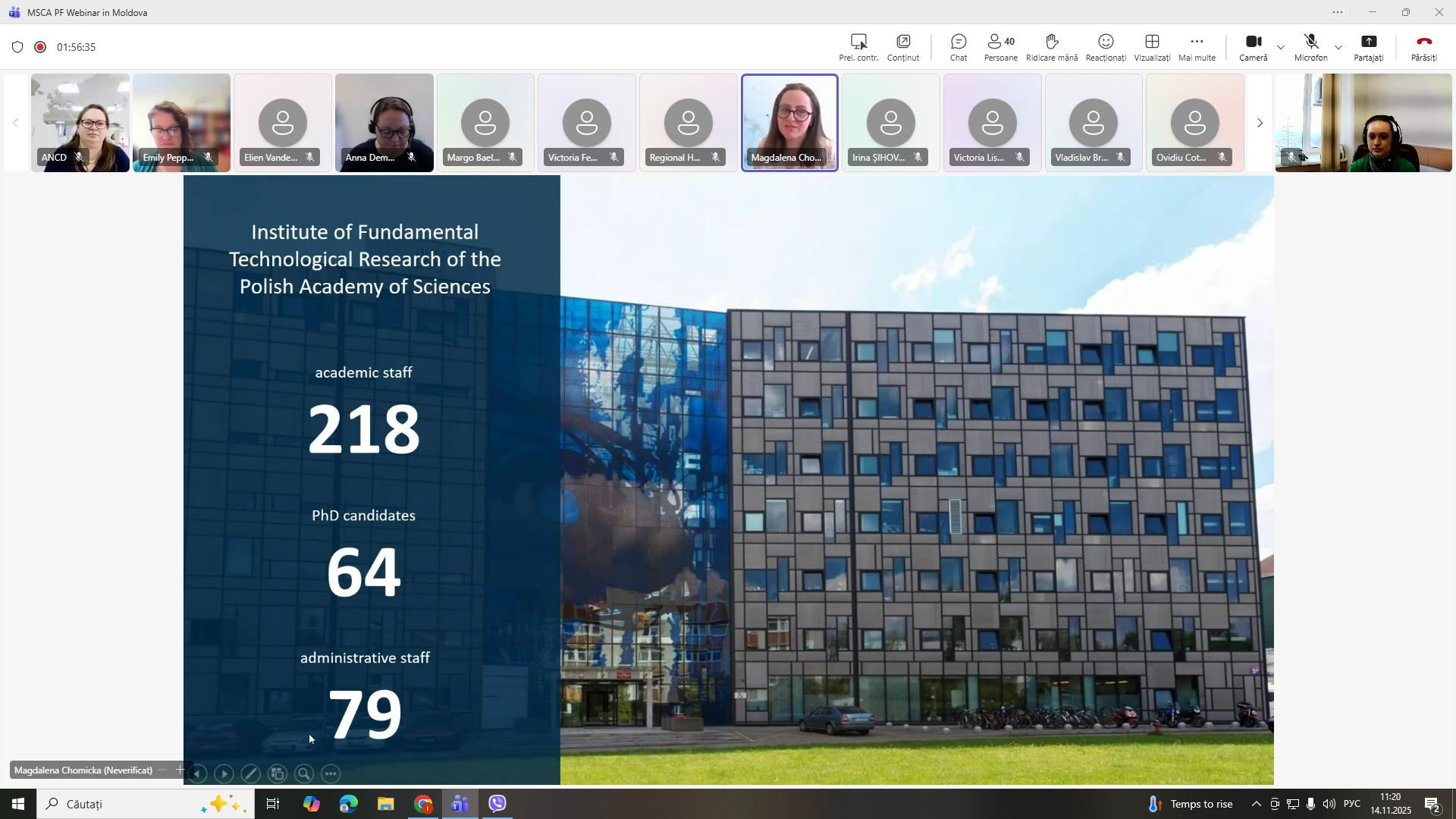1456x819 pixels.
Task: Open the Persoane participants list
Action: tap(1001, 48)
